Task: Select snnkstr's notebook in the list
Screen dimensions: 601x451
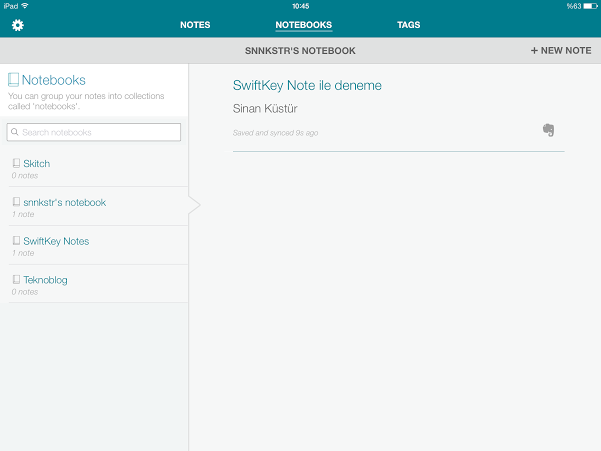Action: click(98, 207)
